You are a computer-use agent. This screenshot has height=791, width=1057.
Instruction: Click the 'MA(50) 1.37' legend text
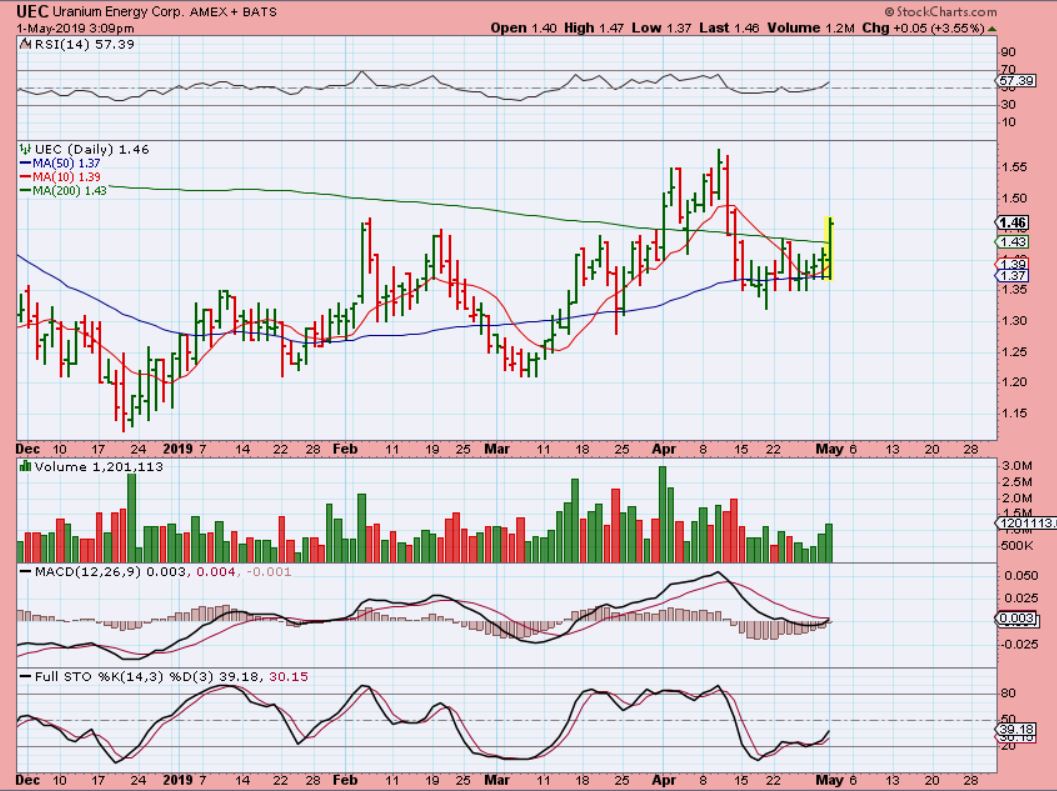(x=66, y=163)
